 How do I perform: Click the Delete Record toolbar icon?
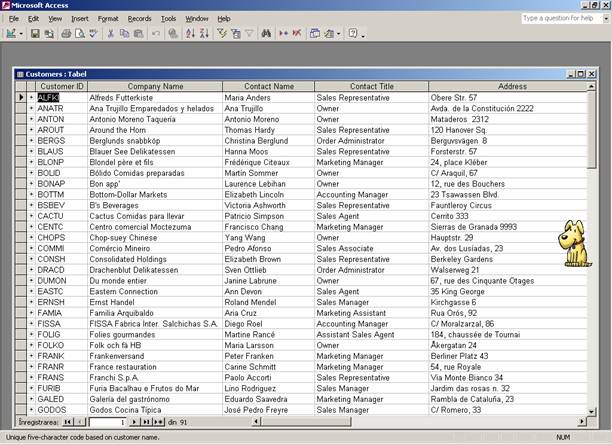click(297, 34)
